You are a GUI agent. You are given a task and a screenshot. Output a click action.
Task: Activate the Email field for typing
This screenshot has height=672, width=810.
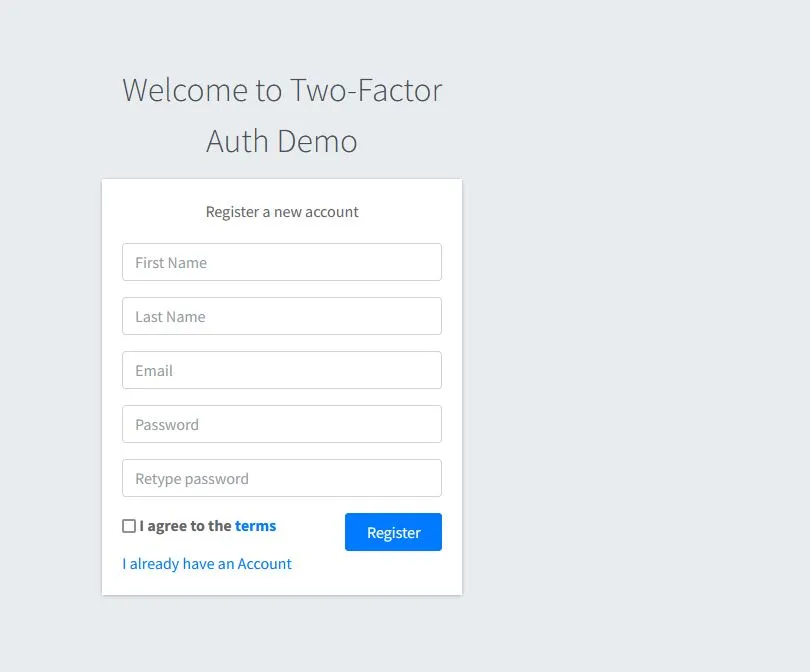[x=281, y=370]
